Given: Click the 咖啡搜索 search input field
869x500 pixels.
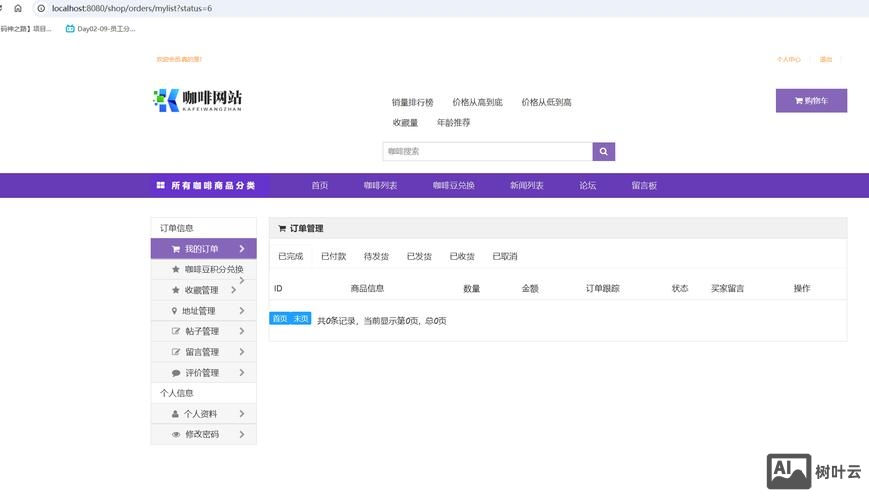Looking at the screenshot, I should pyautogui.click(x=488, y=151).
